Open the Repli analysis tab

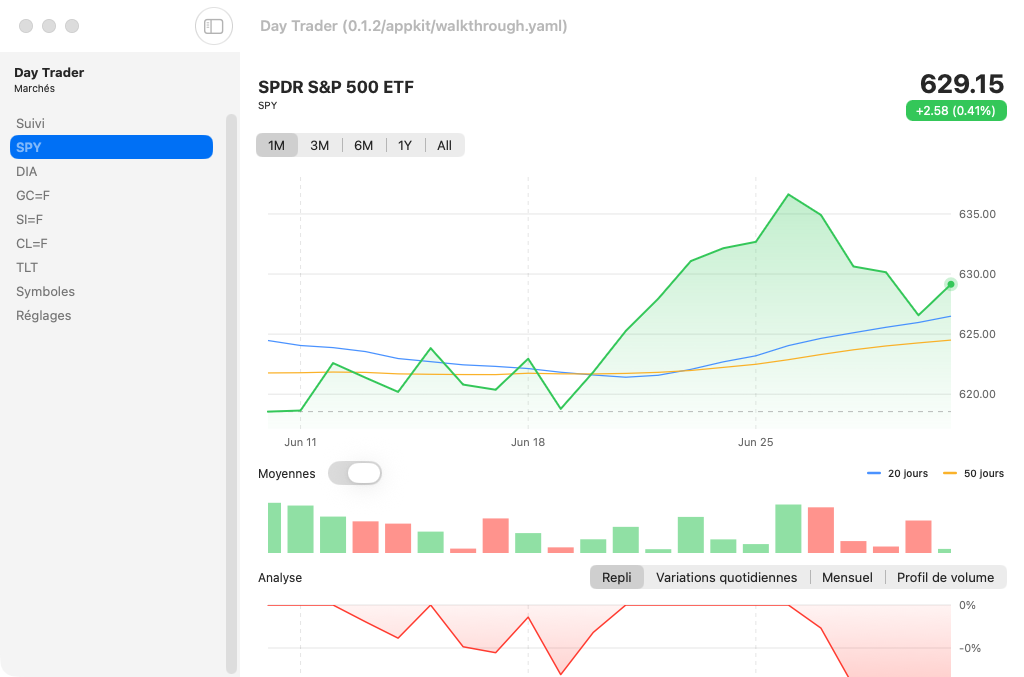pyautogui.click(x=616, y=577)
